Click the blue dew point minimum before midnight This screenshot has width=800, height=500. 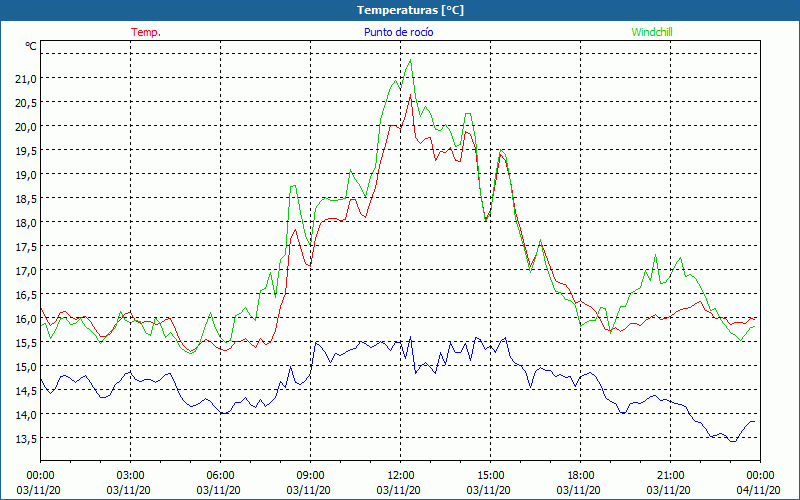733,441
